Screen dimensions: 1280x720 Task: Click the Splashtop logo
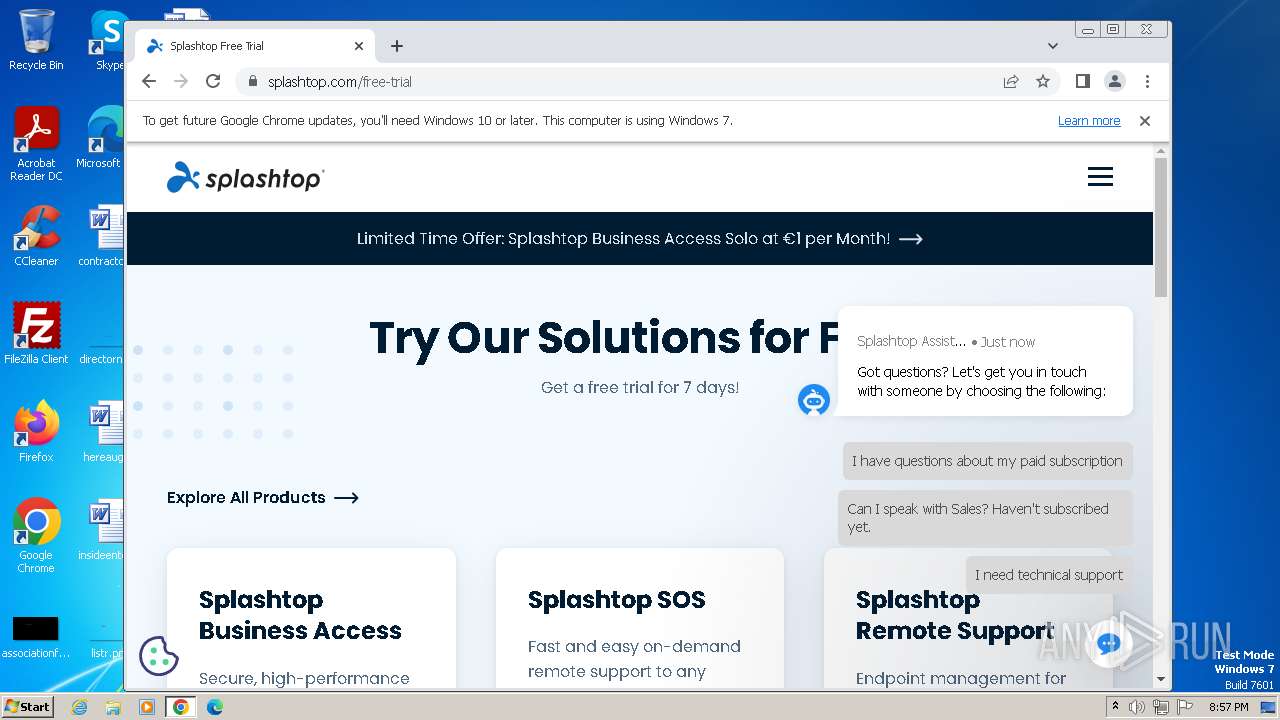[x=245, y=177]
